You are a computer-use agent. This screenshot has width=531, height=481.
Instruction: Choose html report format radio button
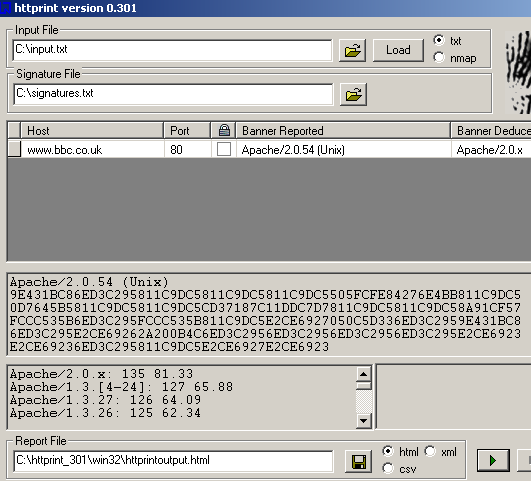(x=388, y=451)
